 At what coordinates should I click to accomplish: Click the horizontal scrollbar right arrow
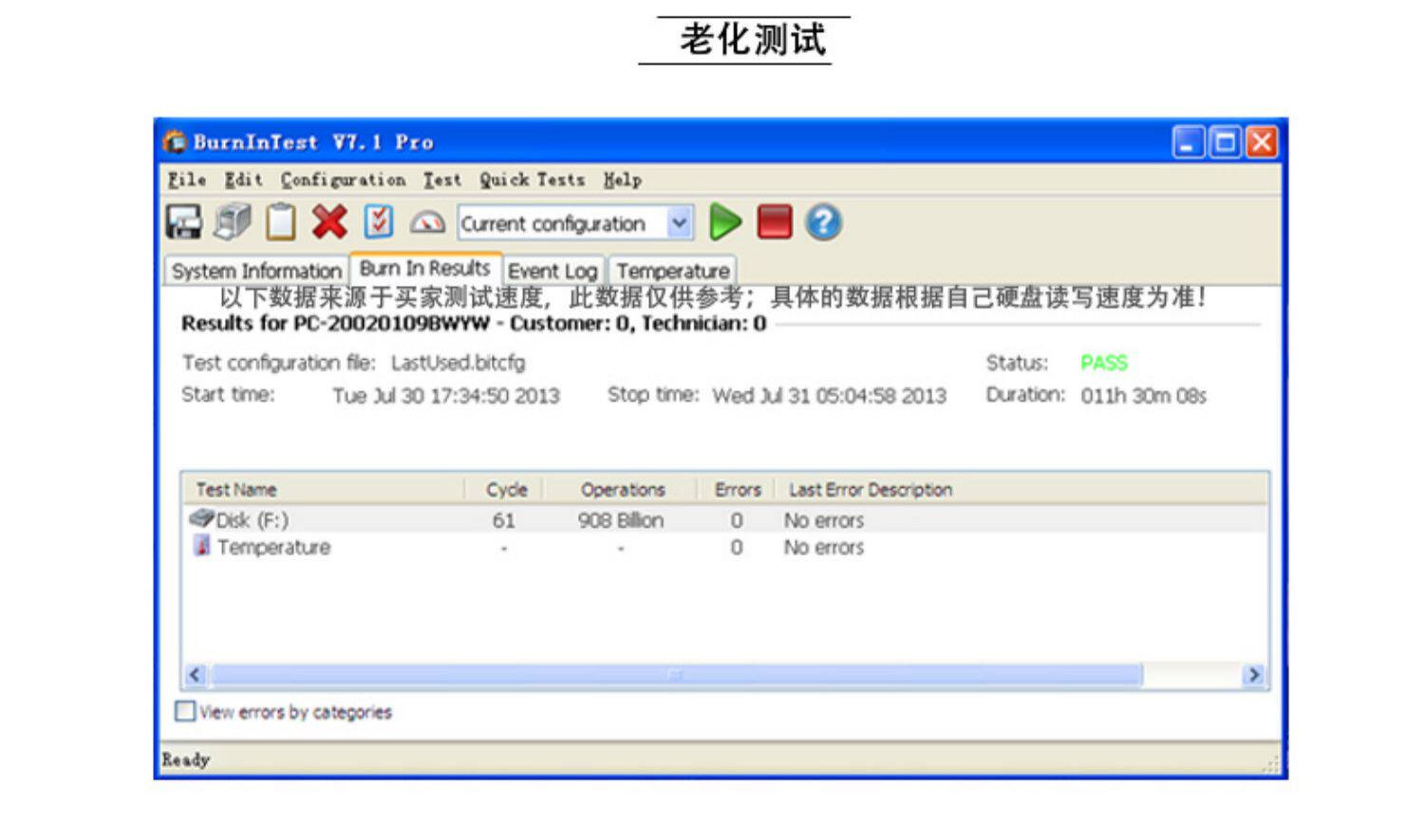pyautogui.click(x=1254, y=675)
